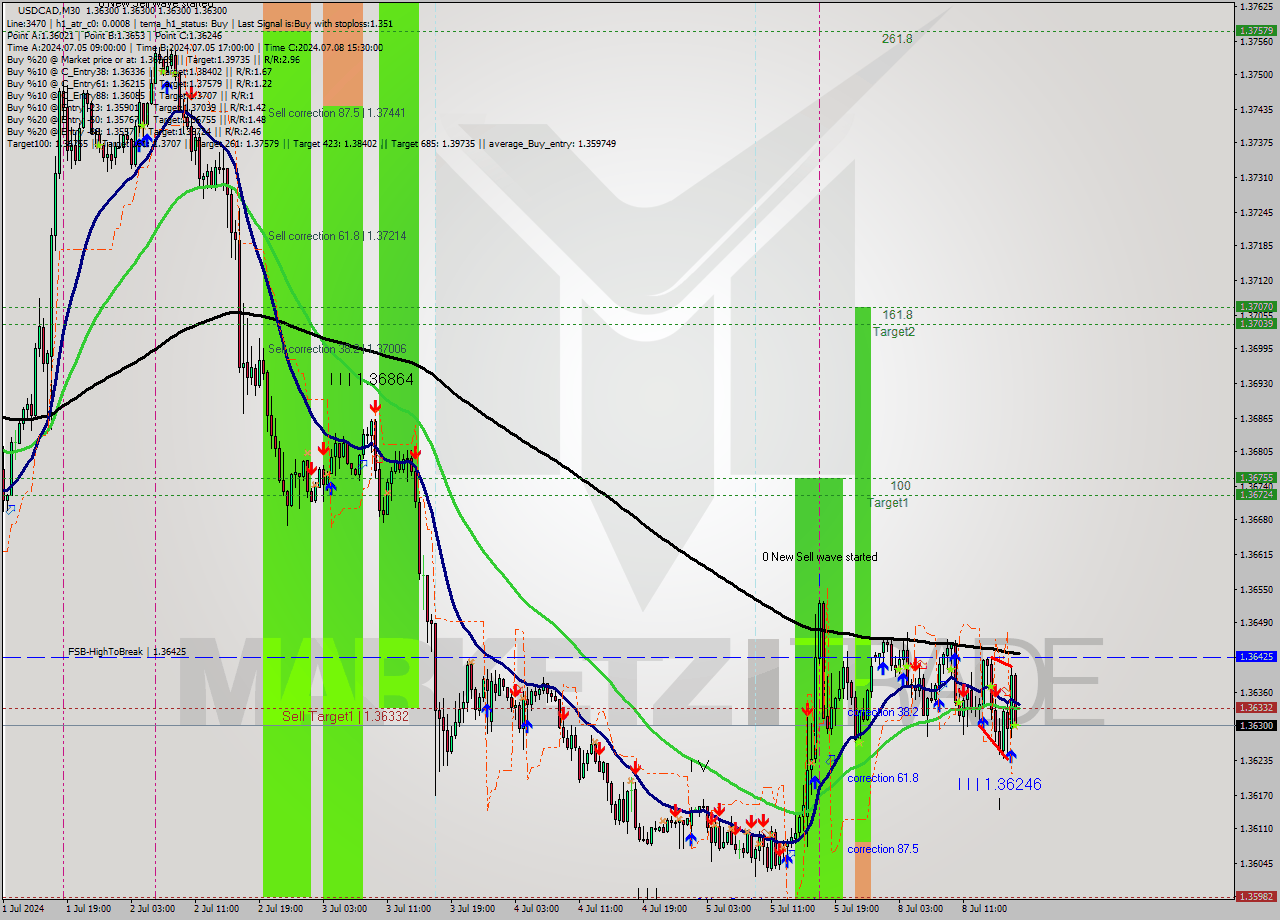Click the '161.8' Fibonacci level label

[897, 314]
